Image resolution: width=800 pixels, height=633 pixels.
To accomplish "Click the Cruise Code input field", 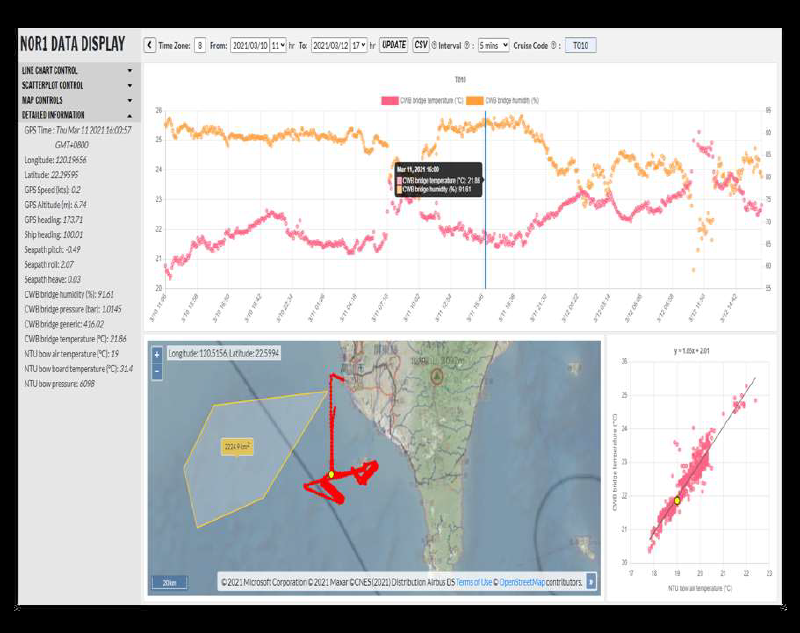I will [x=581, y=45].
